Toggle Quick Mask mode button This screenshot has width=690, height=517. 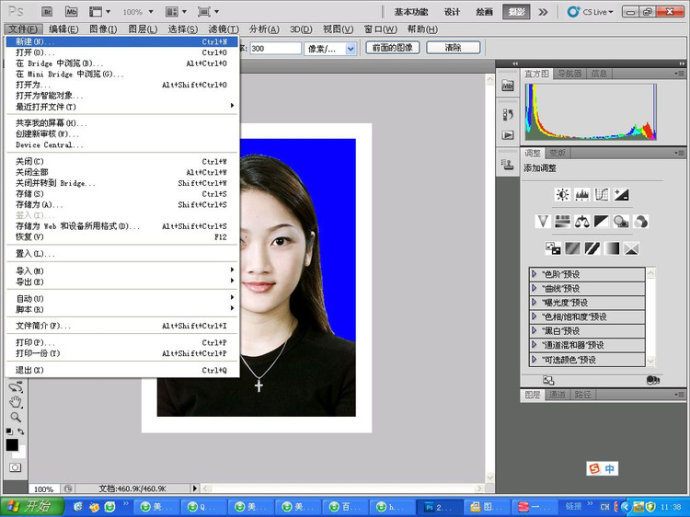15,467
